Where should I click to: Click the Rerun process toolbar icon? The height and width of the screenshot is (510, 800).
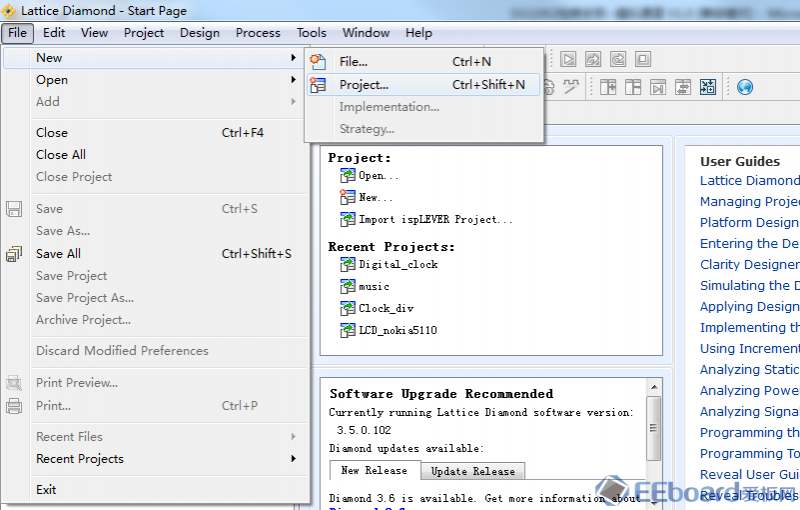pyautogui.click(x=593, y=59)
